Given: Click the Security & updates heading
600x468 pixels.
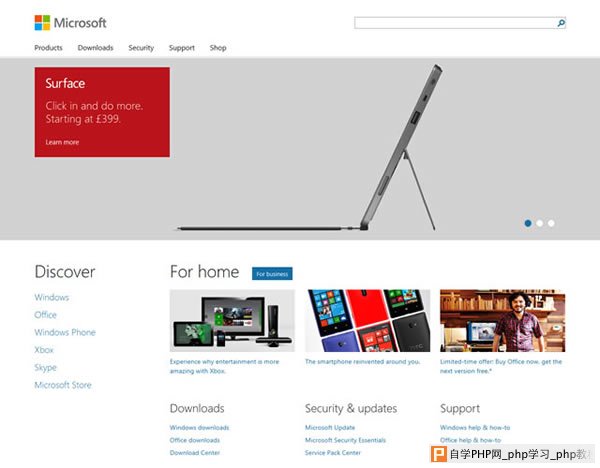Looking at the screenshot, I should click(351, 408).
